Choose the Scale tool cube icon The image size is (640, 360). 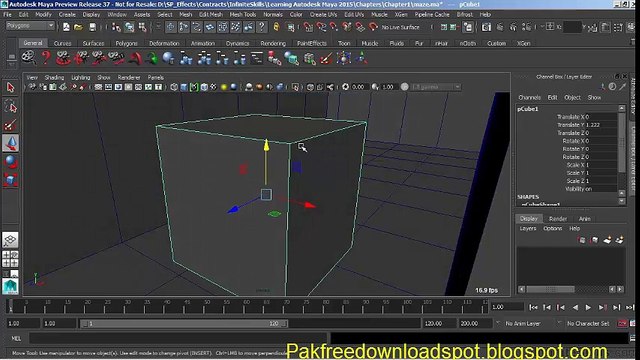pos(11,180)
